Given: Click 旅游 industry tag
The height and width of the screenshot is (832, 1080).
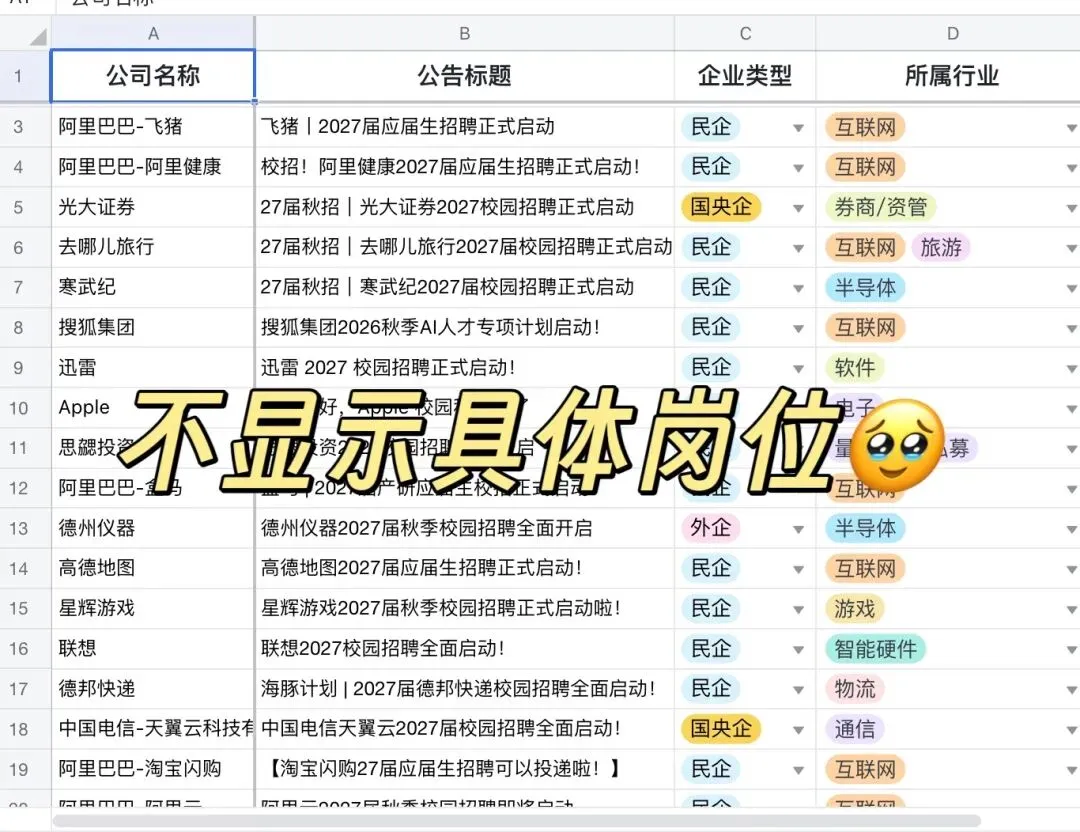Looking at the screenshot, I should pyautogui.click(x=941, y=247).
